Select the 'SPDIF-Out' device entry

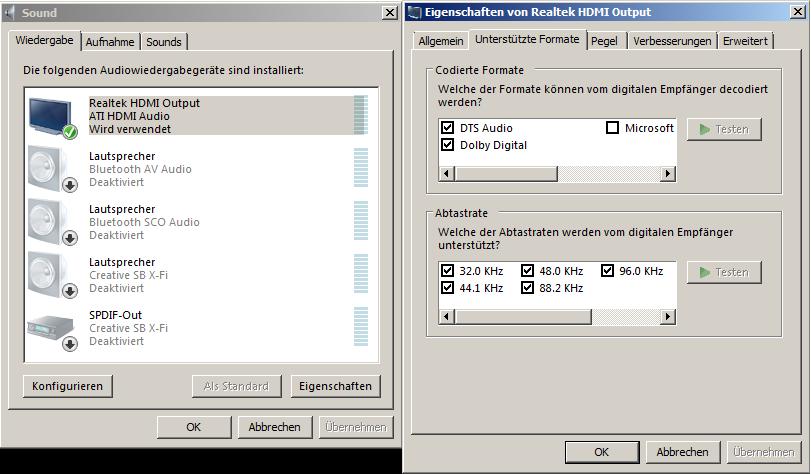coord(115,315)
